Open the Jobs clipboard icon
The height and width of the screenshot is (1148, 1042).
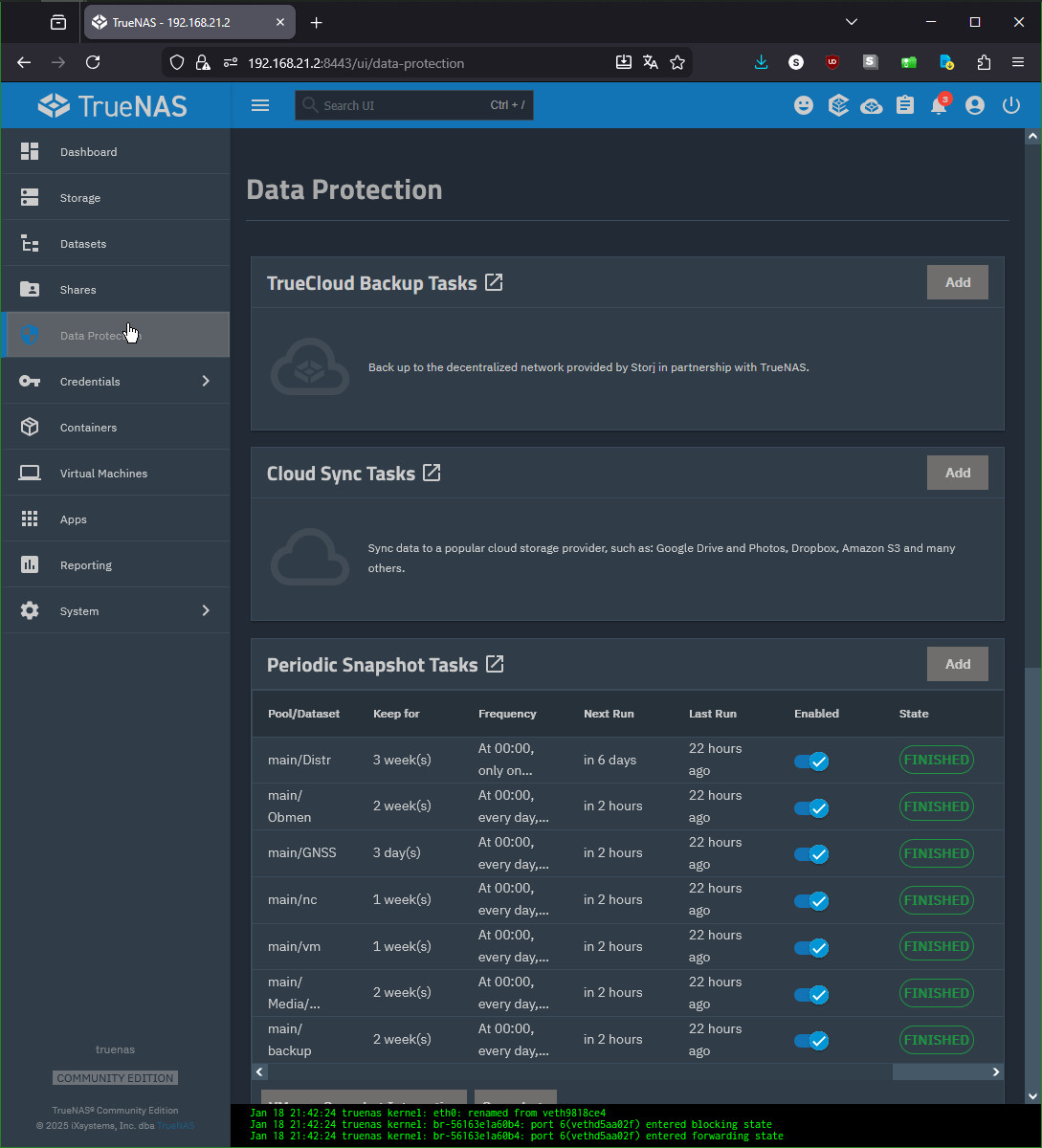click(x=905, y=106)
